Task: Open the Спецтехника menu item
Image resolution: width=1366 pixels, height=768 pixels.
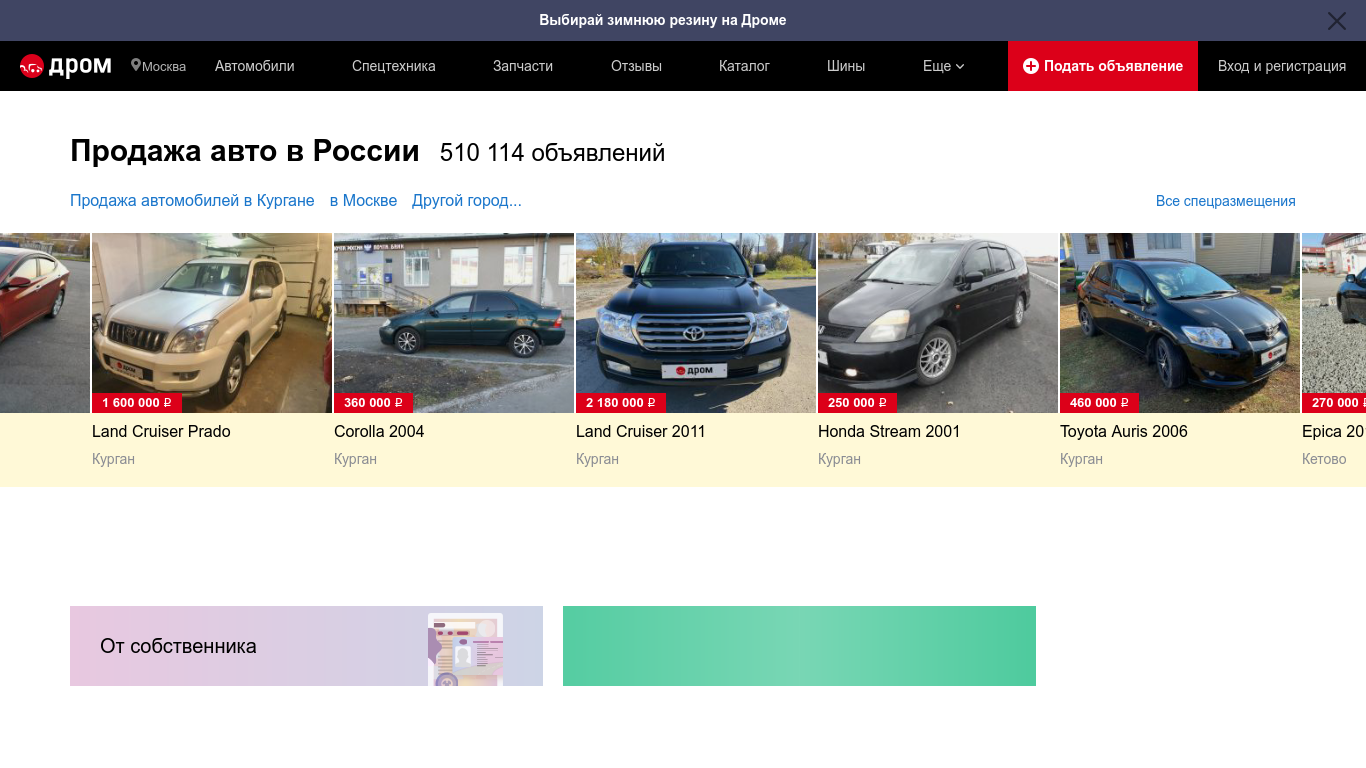Action: 394,66
